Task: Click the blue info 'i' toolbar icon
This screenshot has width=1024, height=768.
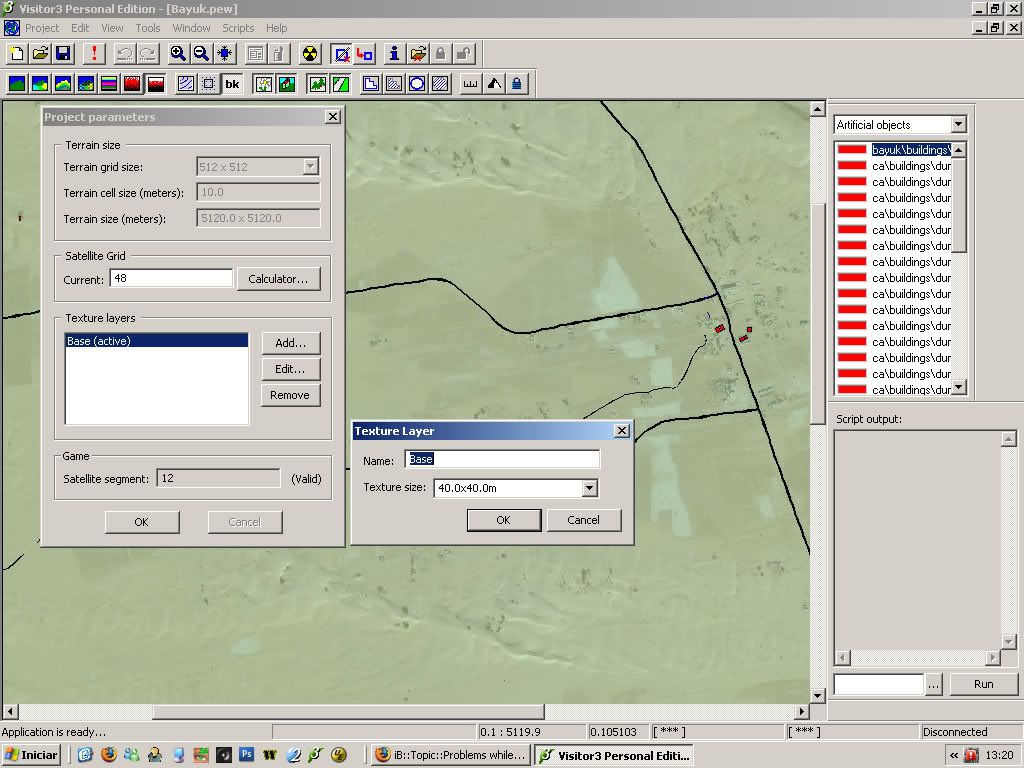Action: 394,54
